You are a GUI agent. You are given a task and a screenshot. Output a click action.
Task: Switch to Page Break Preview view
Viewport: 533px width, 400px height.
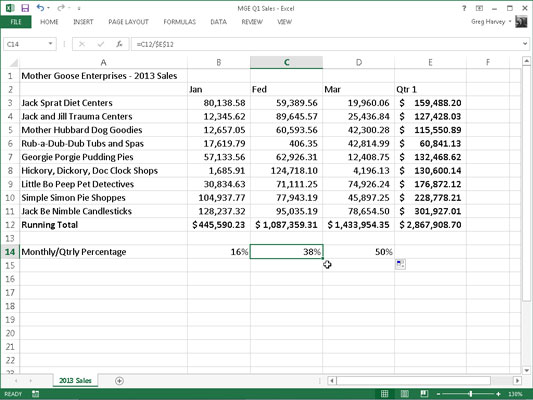click(x=424, y=394)
